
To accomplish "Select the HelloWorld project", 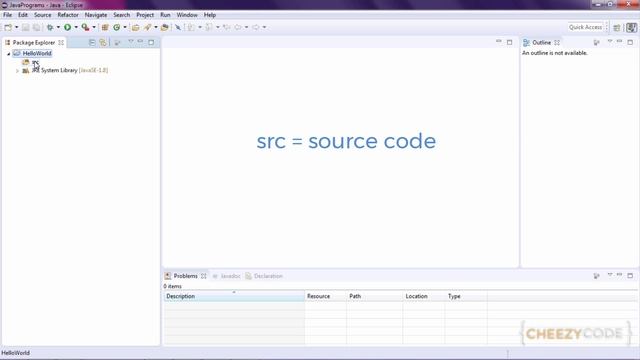I will point(33,53).
